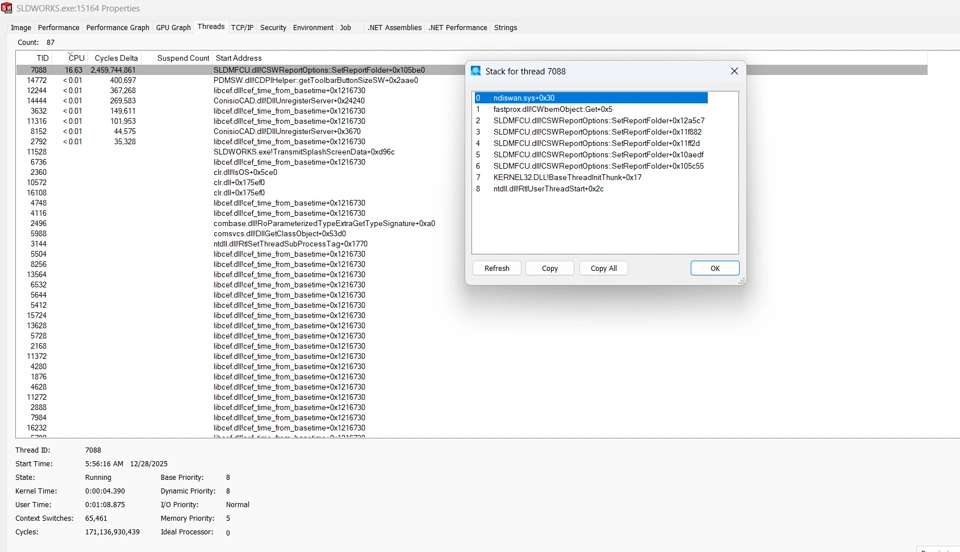The width and height of the screenshot is (960, 552).
Task: Open the Performance Graph tab
Action: pos(118,28)
